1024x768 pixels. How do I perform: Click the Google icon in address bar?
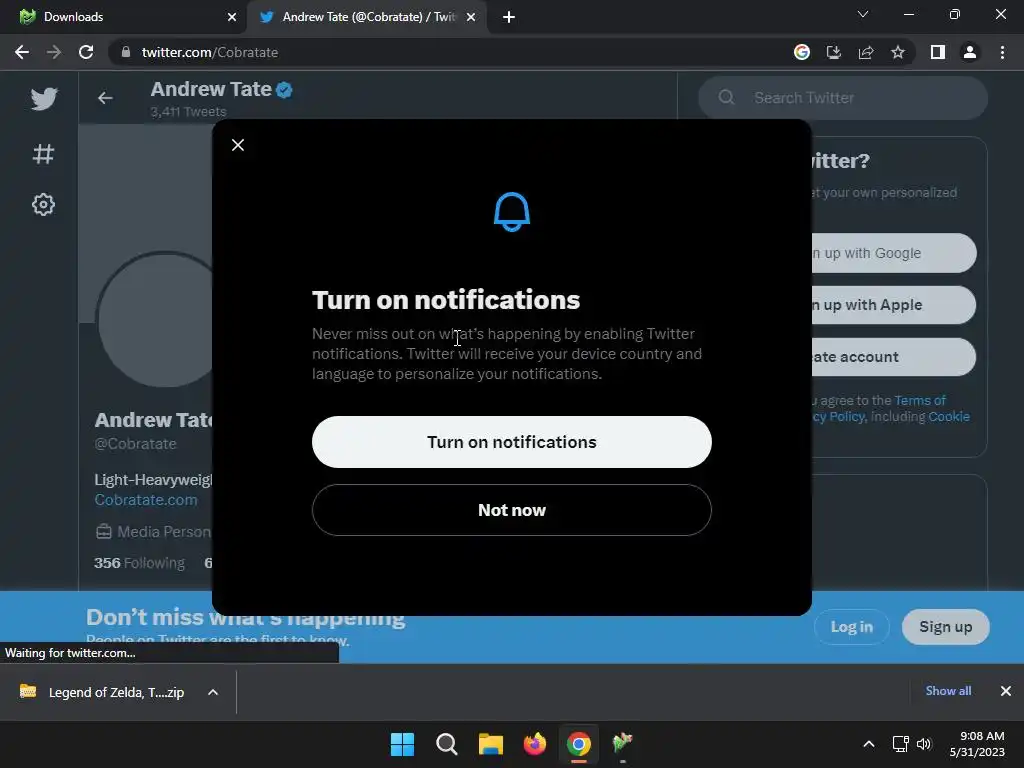pyautogui.click(x=802, y=52)
